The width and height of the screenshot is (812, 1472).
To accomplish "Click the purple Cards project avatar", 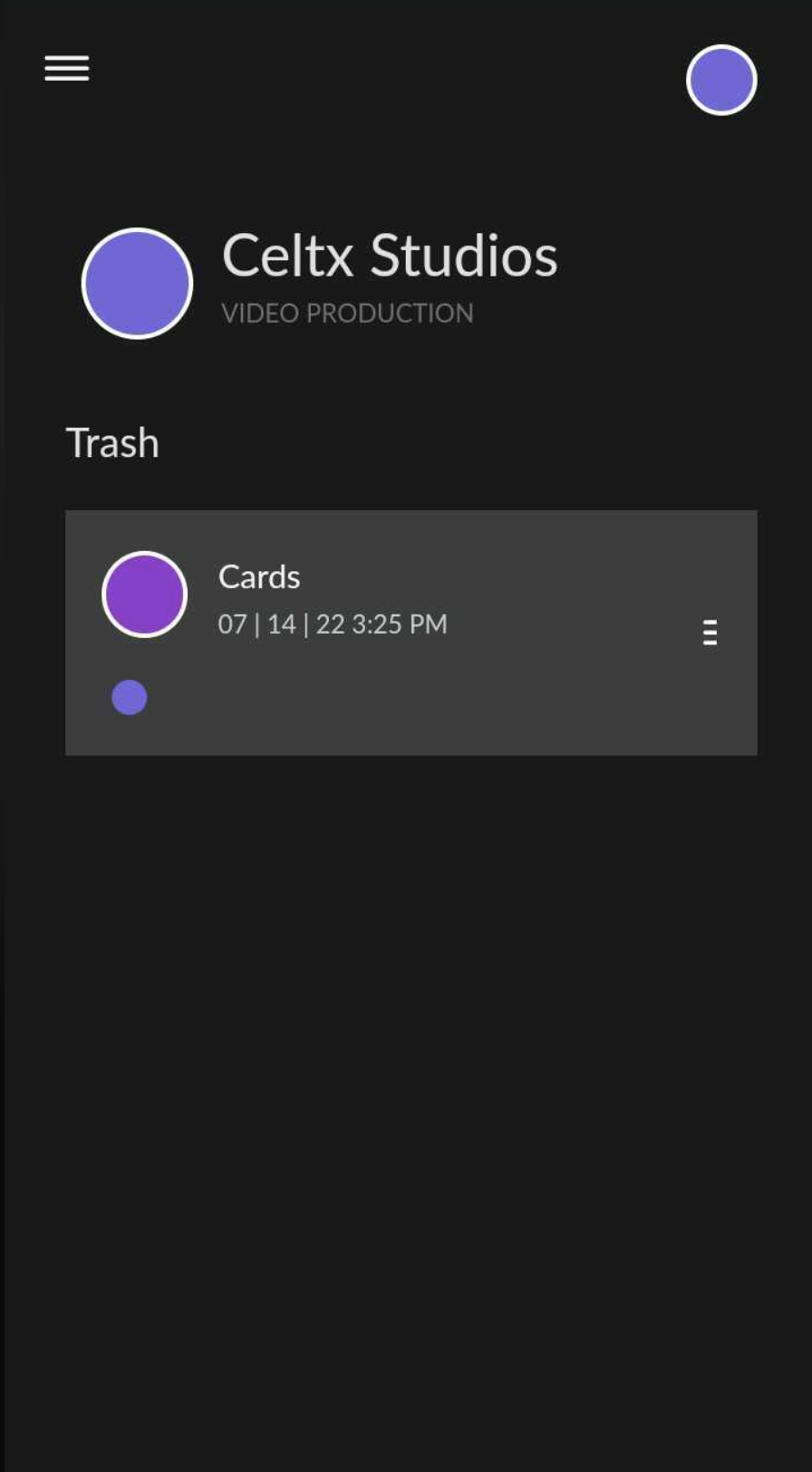I will click(144, 594).
